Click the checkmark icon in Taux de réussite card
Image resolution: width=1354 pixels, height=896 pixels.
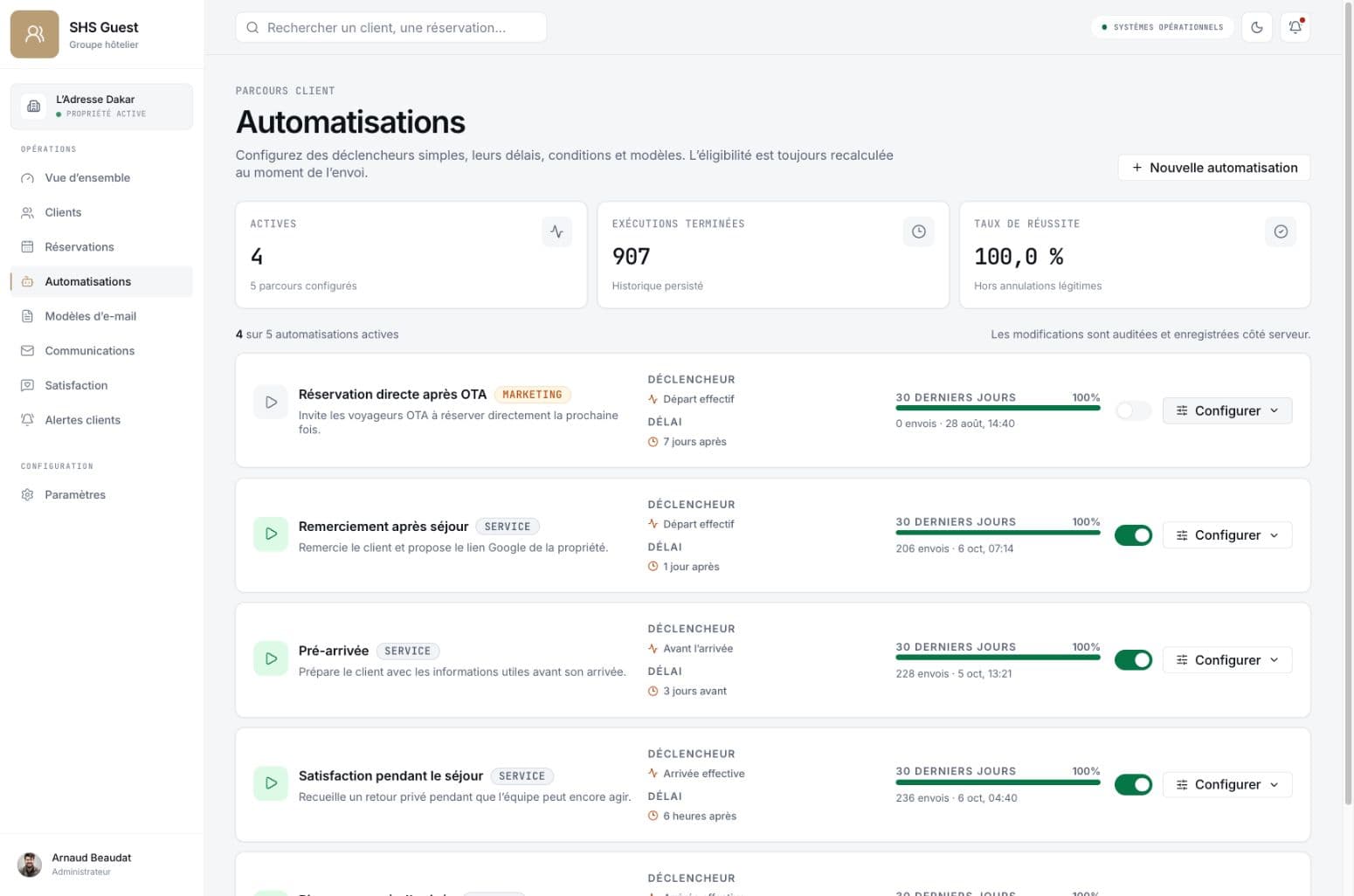1281,231
